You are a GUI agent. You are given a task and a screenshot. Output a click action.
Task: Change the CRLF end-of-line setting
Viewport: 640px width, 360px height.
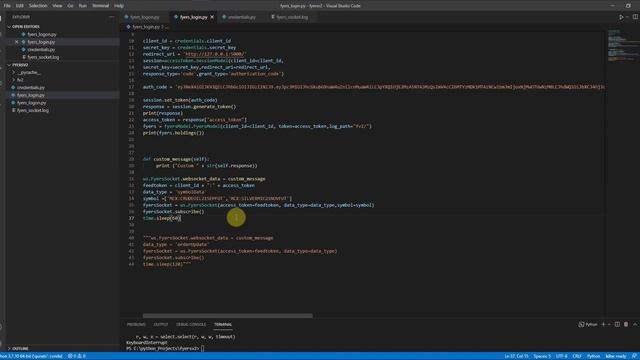coord(577,356)
